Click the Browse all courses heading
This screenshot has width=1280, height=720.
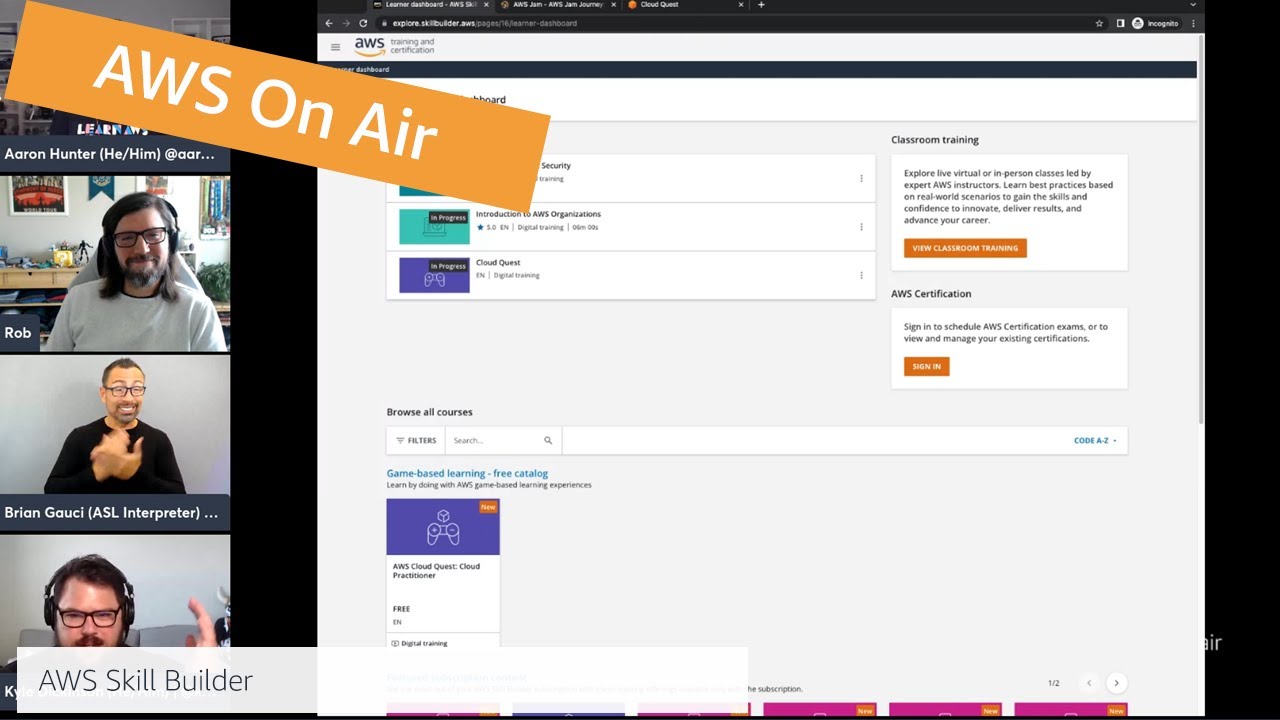429,412
